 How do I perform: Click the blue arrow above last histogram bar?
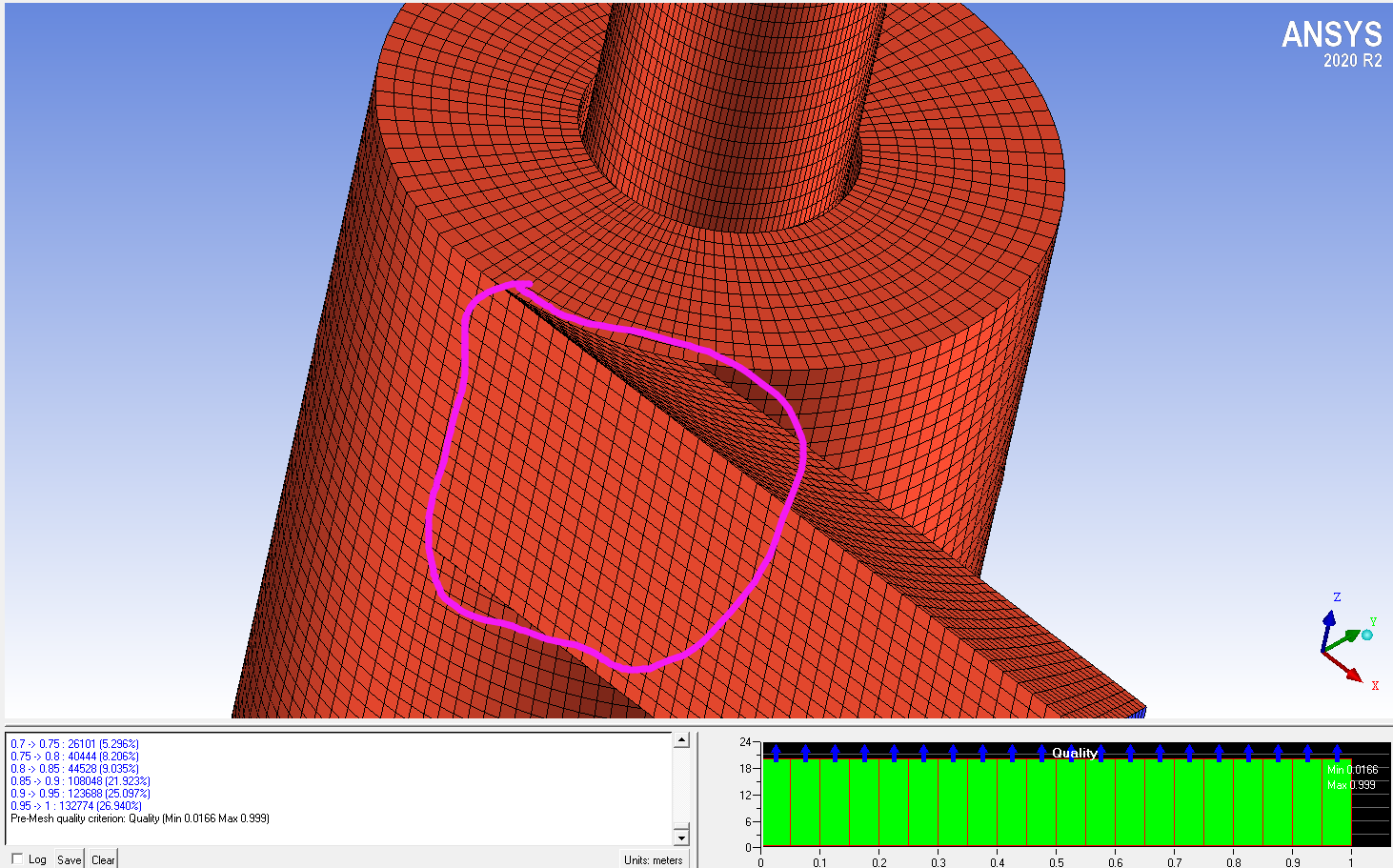(1337, 753)
